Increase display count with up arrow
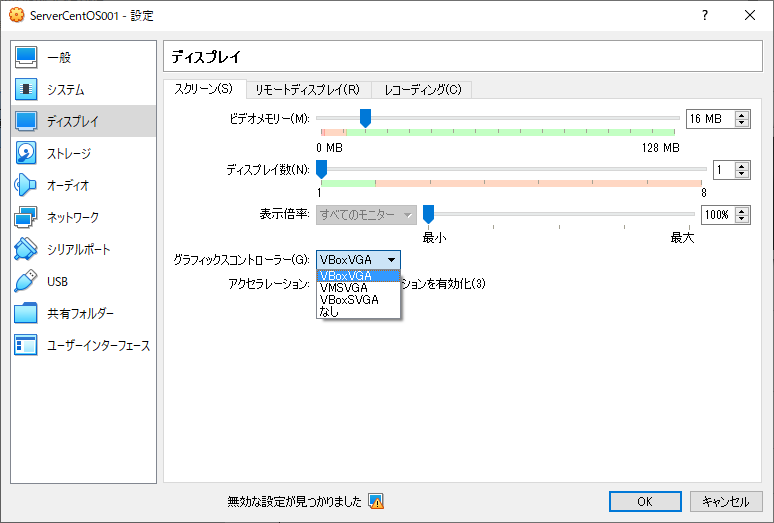Image resolution: width=774 pixels, height=523 pixels. tap(741, 166)
